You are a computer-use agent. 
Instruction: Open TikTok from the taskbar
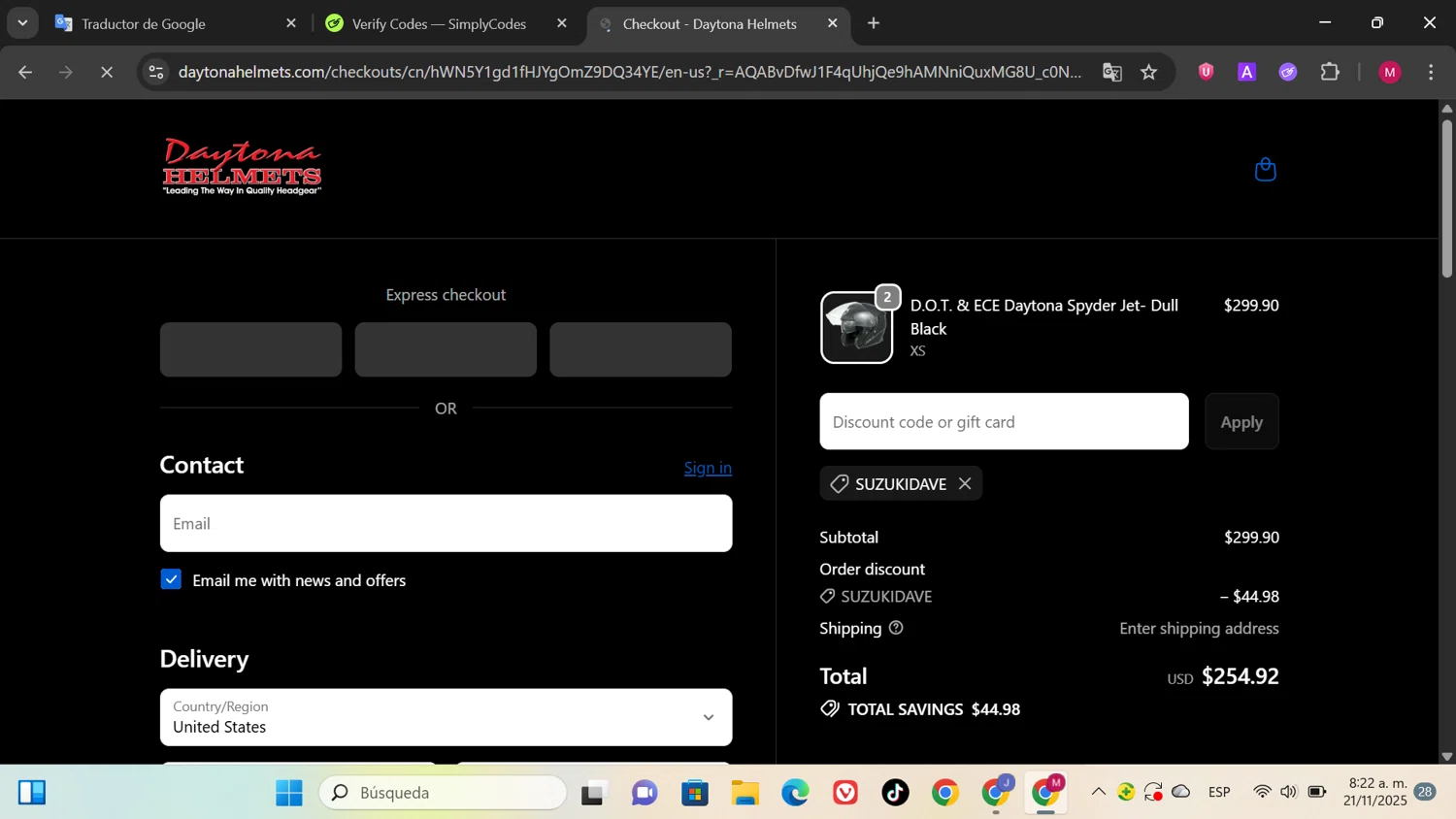tap(895, 793)
